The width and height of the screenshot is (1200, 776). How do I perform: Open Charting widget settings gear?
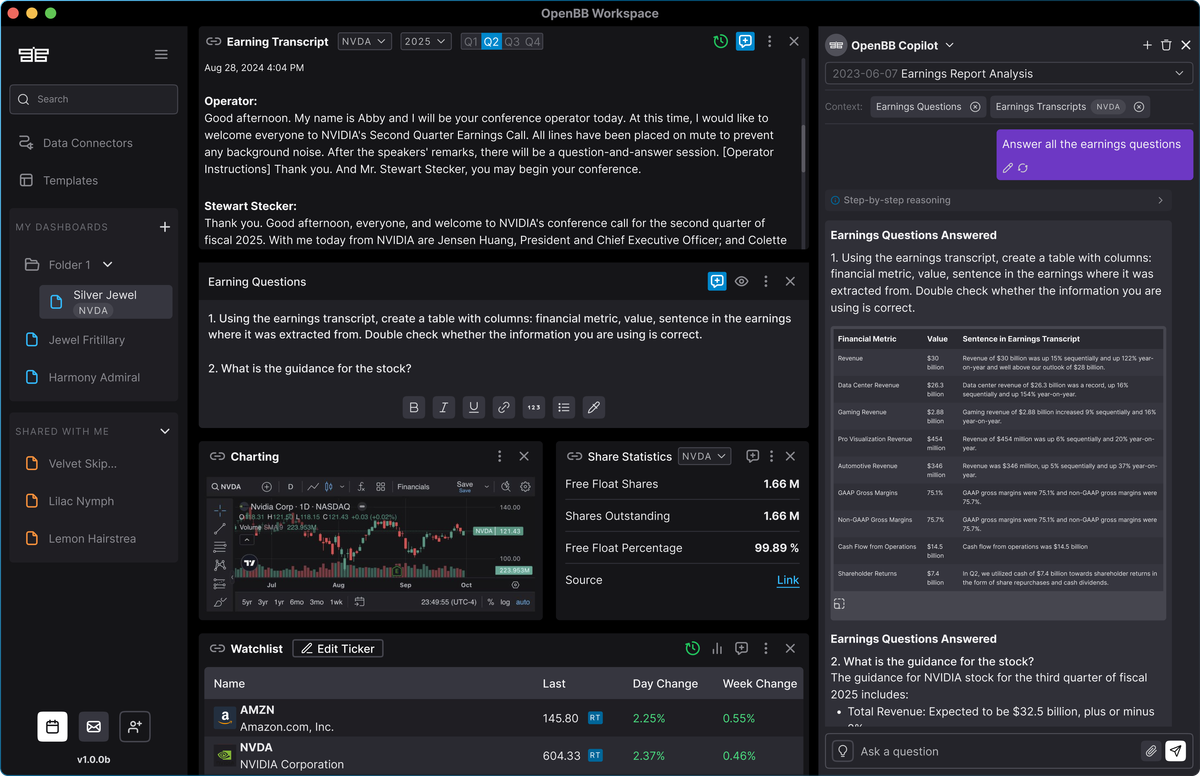click(525, 487)
